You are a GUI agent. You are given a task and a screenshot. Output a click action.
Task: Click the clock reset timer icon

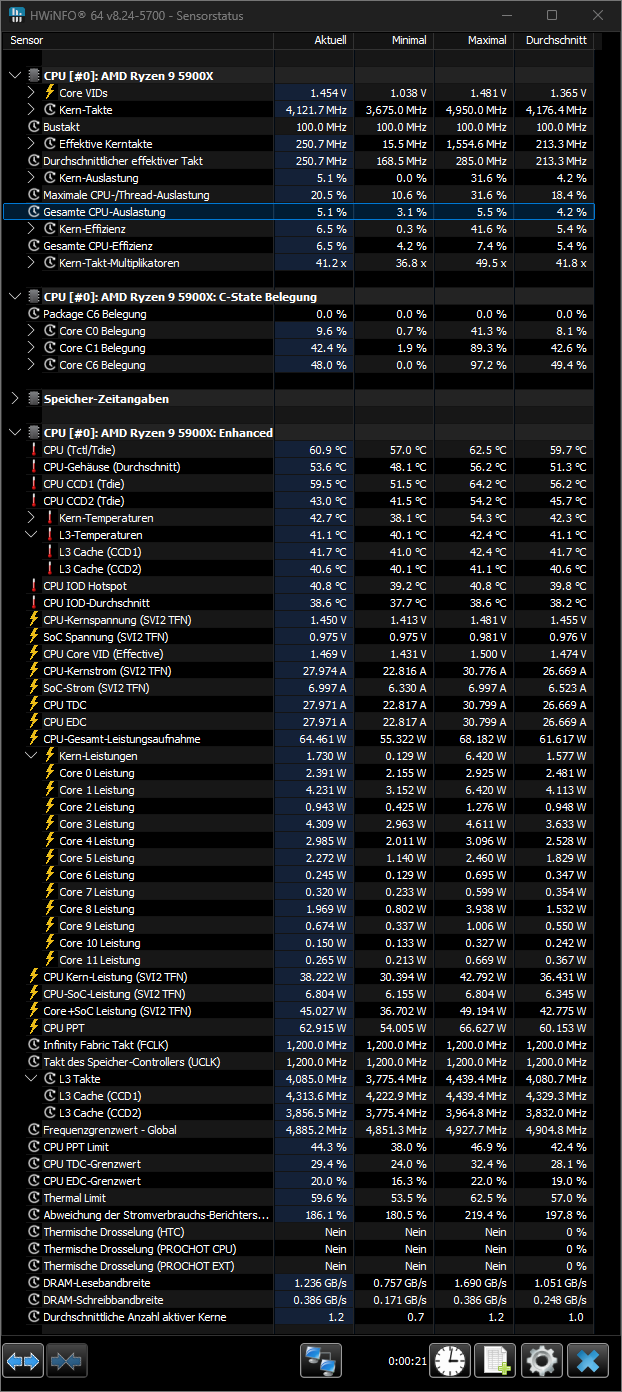[451, 1361]
